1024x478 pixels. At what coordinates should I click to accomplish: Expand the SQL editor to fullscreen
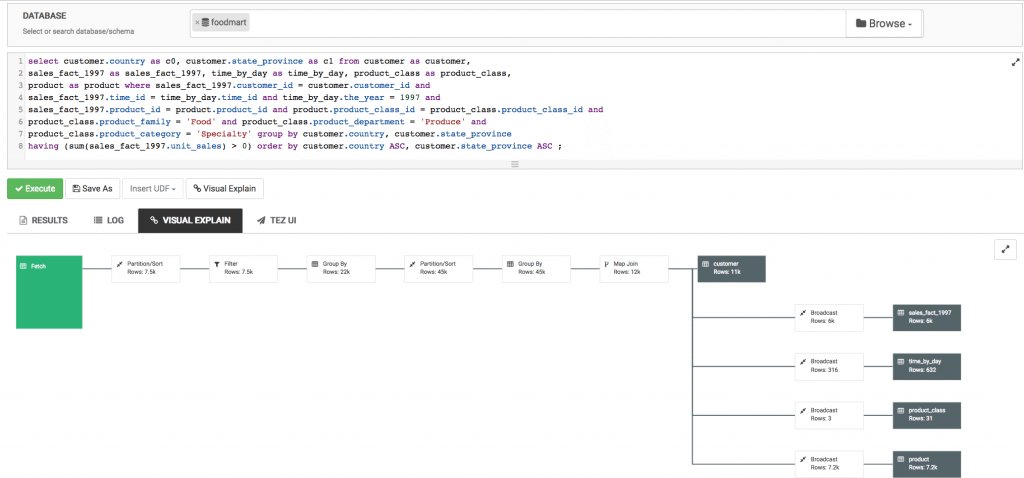[x=1015, y=63]
